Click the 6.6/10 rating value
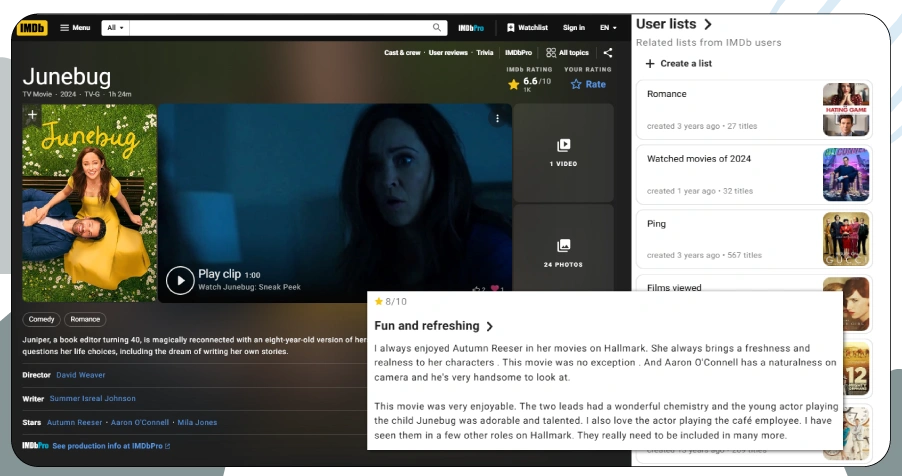The height and width of the screenshot is (476, 902). pos(537,82)
